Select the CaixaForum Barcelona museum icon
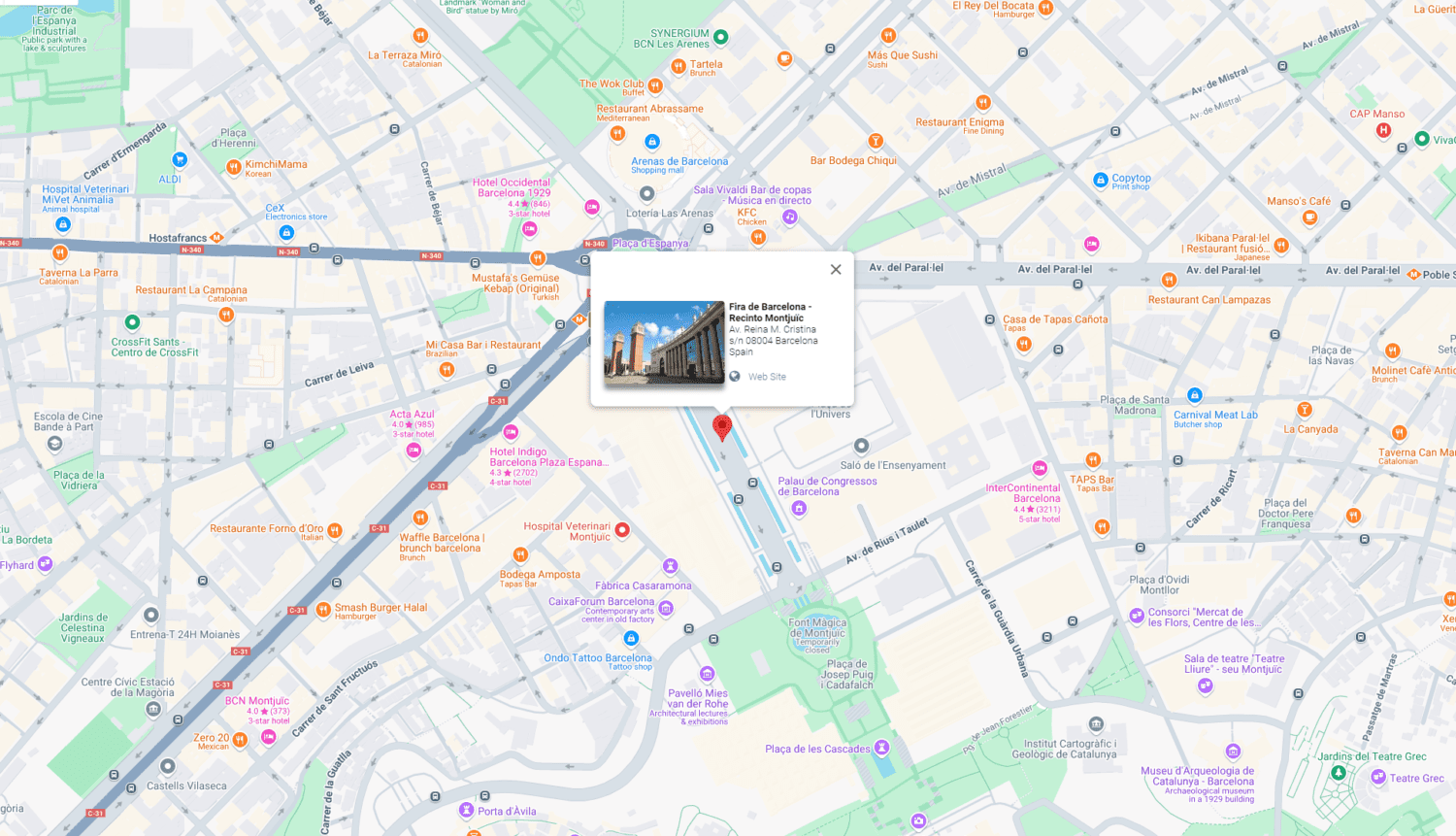The height and width of the screenshot is (836, 1456). pos(666,609)
